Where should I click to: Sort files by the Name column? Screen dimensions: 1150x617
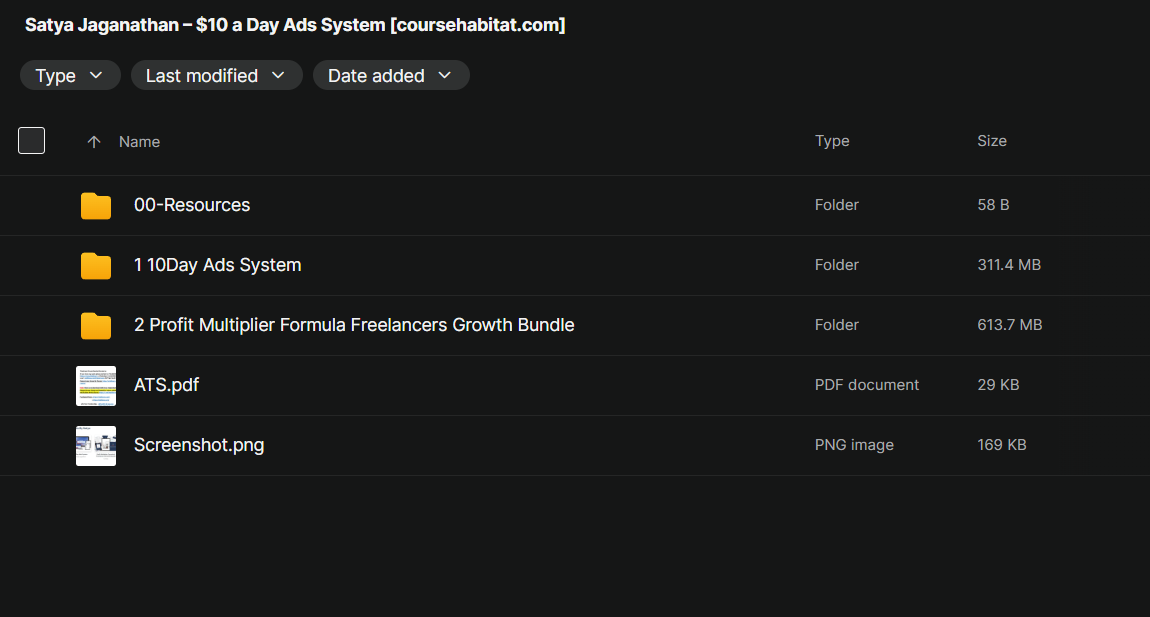[139, 142]
